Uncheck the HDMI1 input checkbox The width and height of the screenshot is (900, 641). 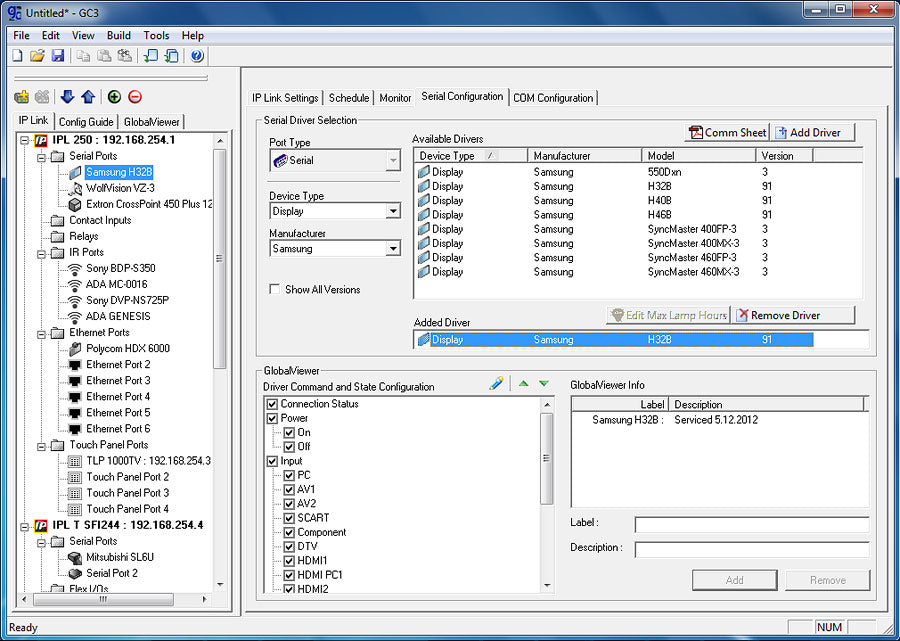(x=289, y=561)
